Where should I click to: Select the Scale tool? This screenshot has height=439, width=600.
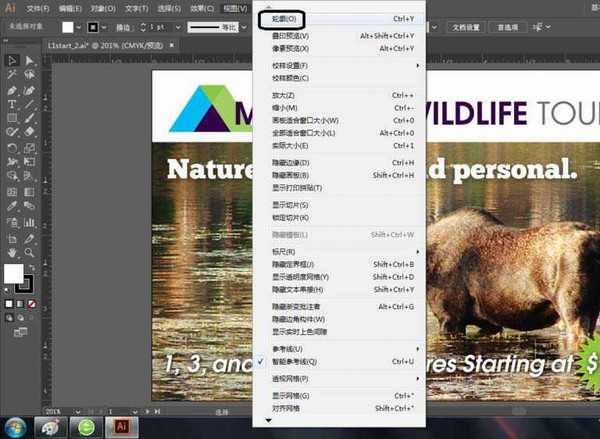point(29,148)
